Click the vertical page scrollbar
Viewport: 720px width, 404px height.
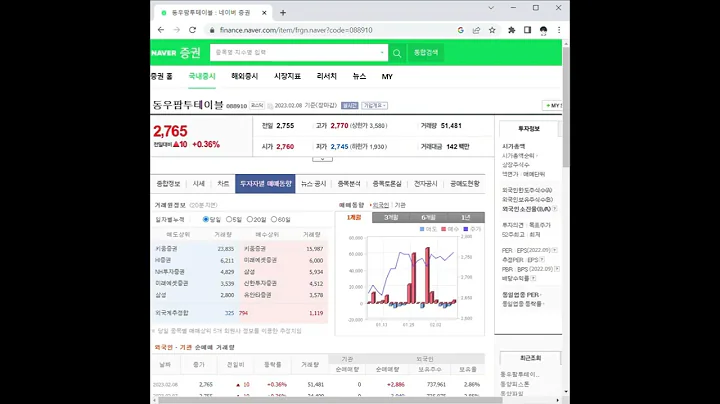(566, 107)
